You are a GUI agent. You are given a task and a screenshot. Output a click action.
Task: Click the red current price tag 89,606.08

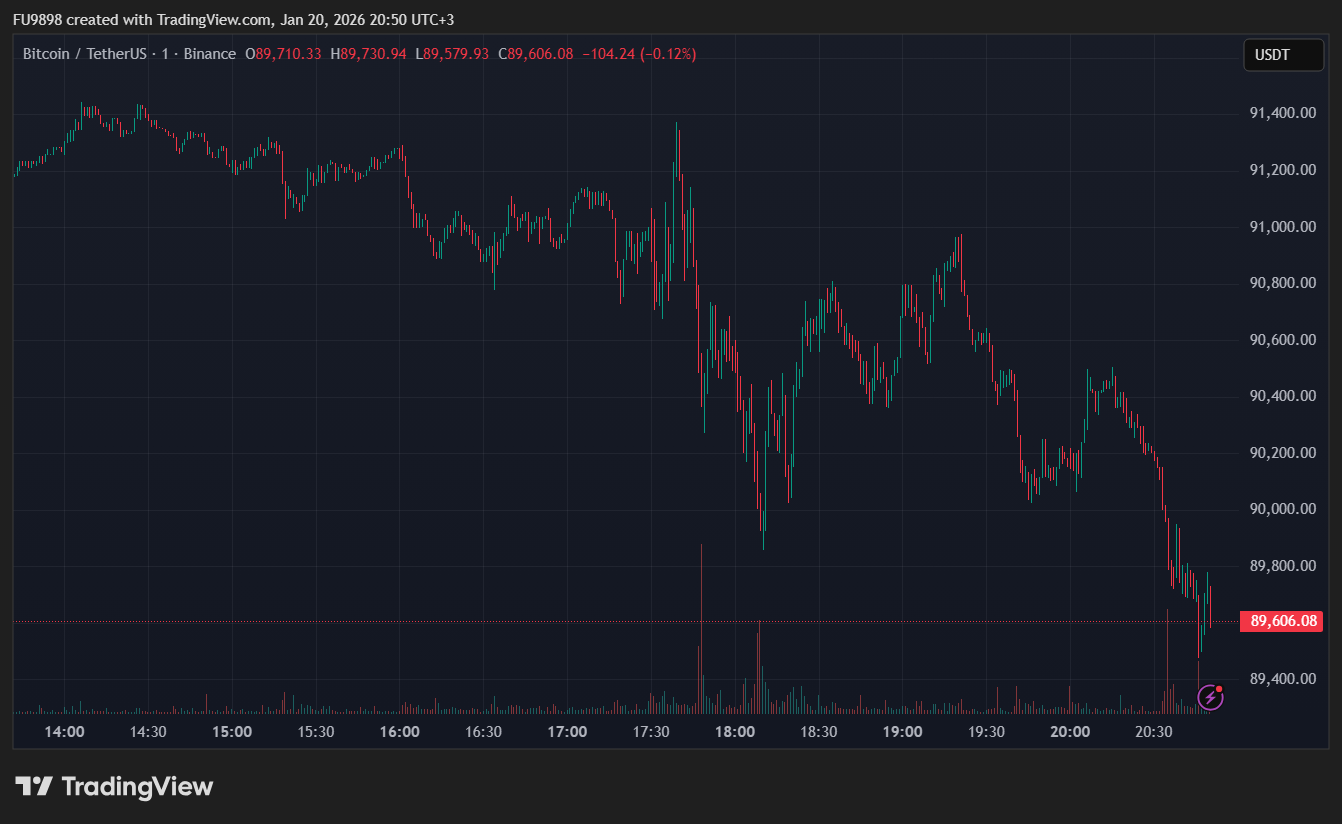[1283, 621]
